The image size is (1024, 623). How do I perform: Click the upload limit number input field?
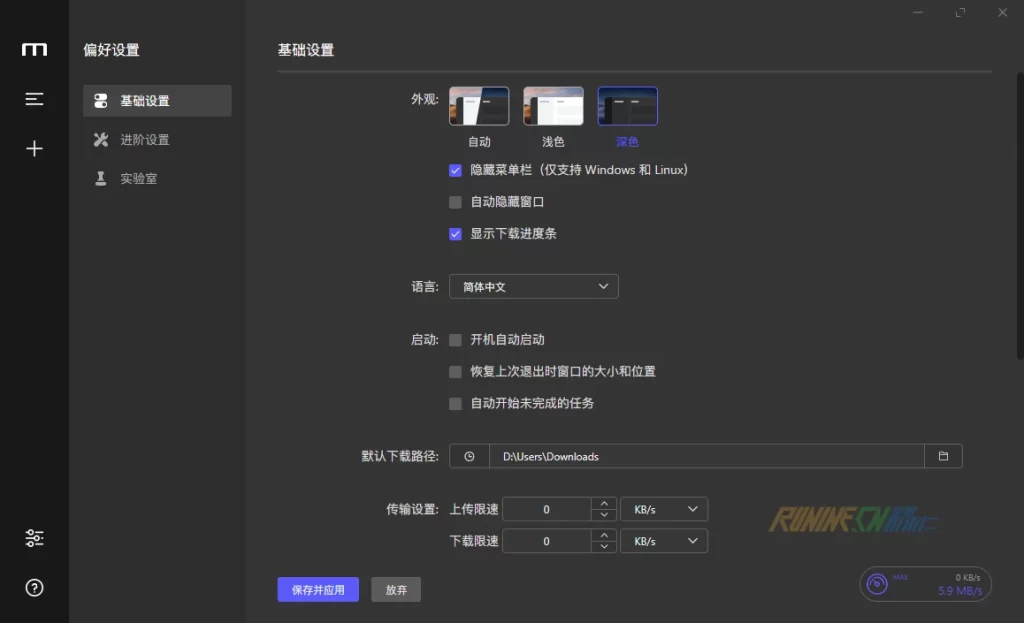[546, 509]
